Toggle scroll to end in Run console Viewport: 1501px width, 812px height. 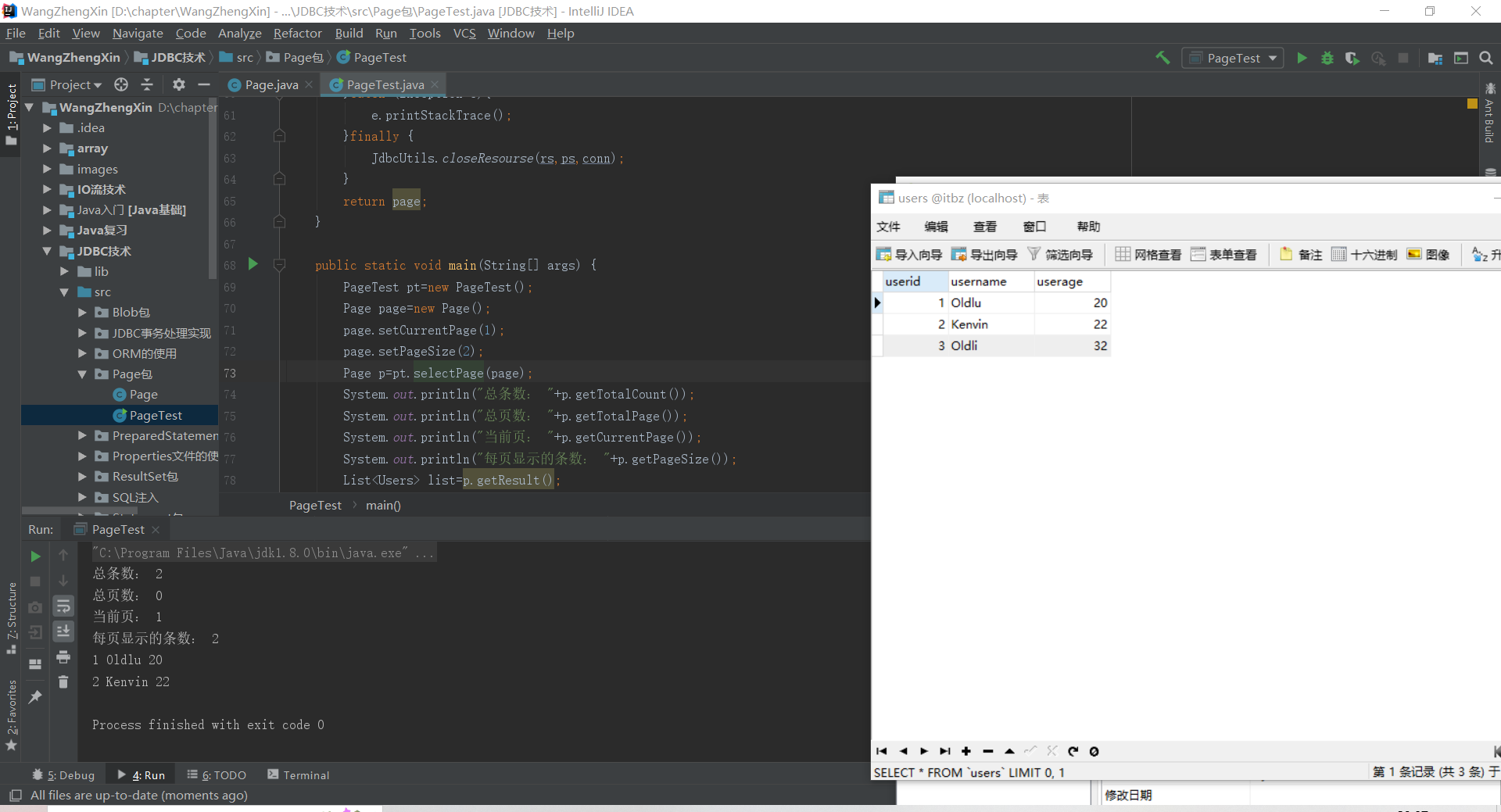coord(63,631)
